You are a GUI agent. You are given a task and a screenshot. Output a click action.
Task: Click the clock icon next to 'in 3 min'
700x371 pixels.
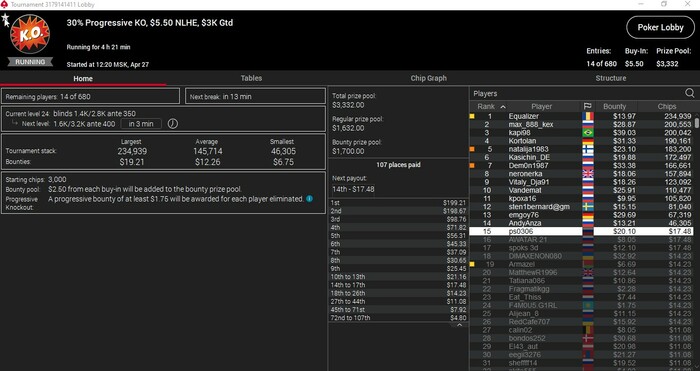(x=172, y=124)
